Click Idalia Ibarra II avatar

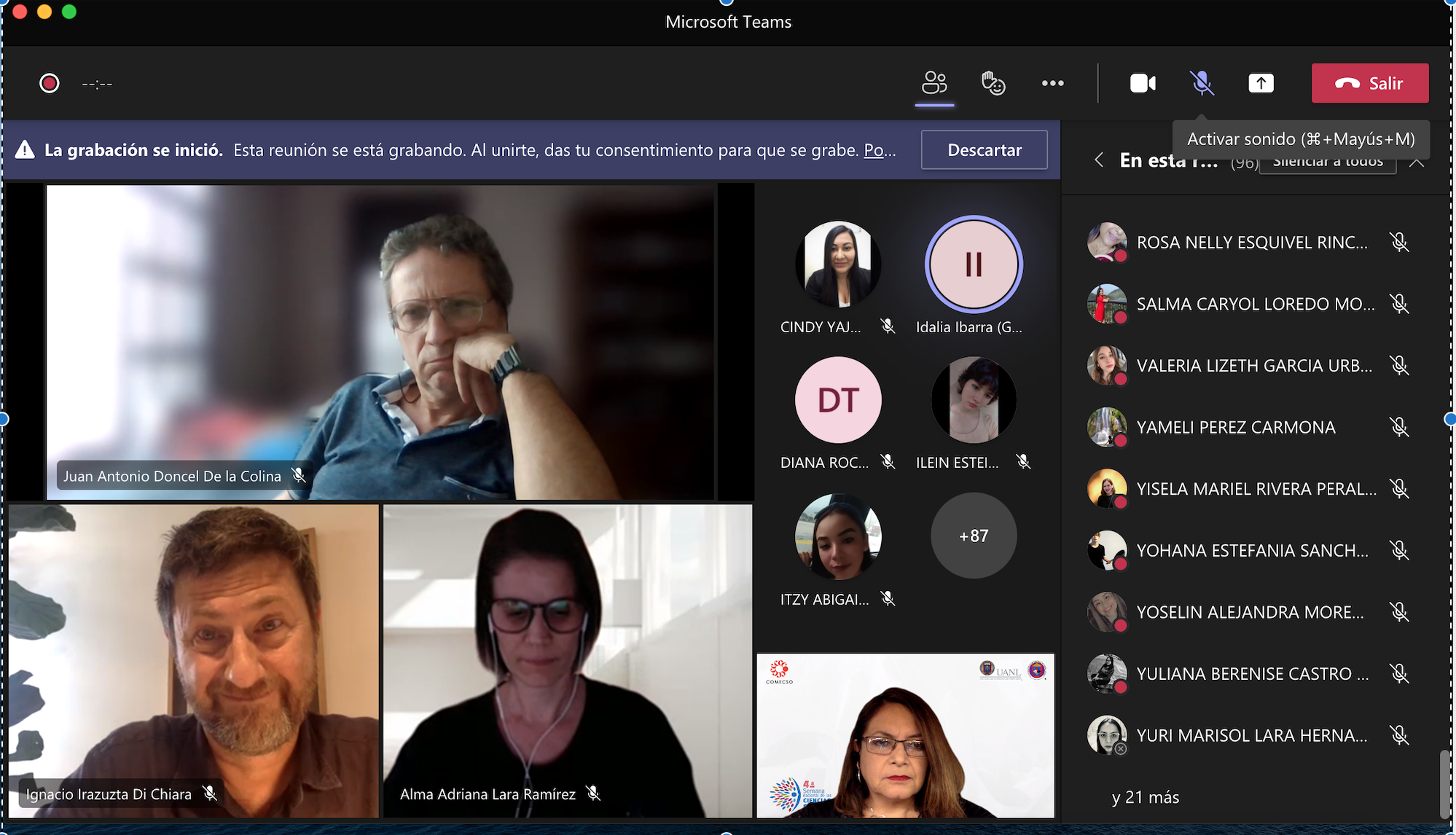(974, 264)
